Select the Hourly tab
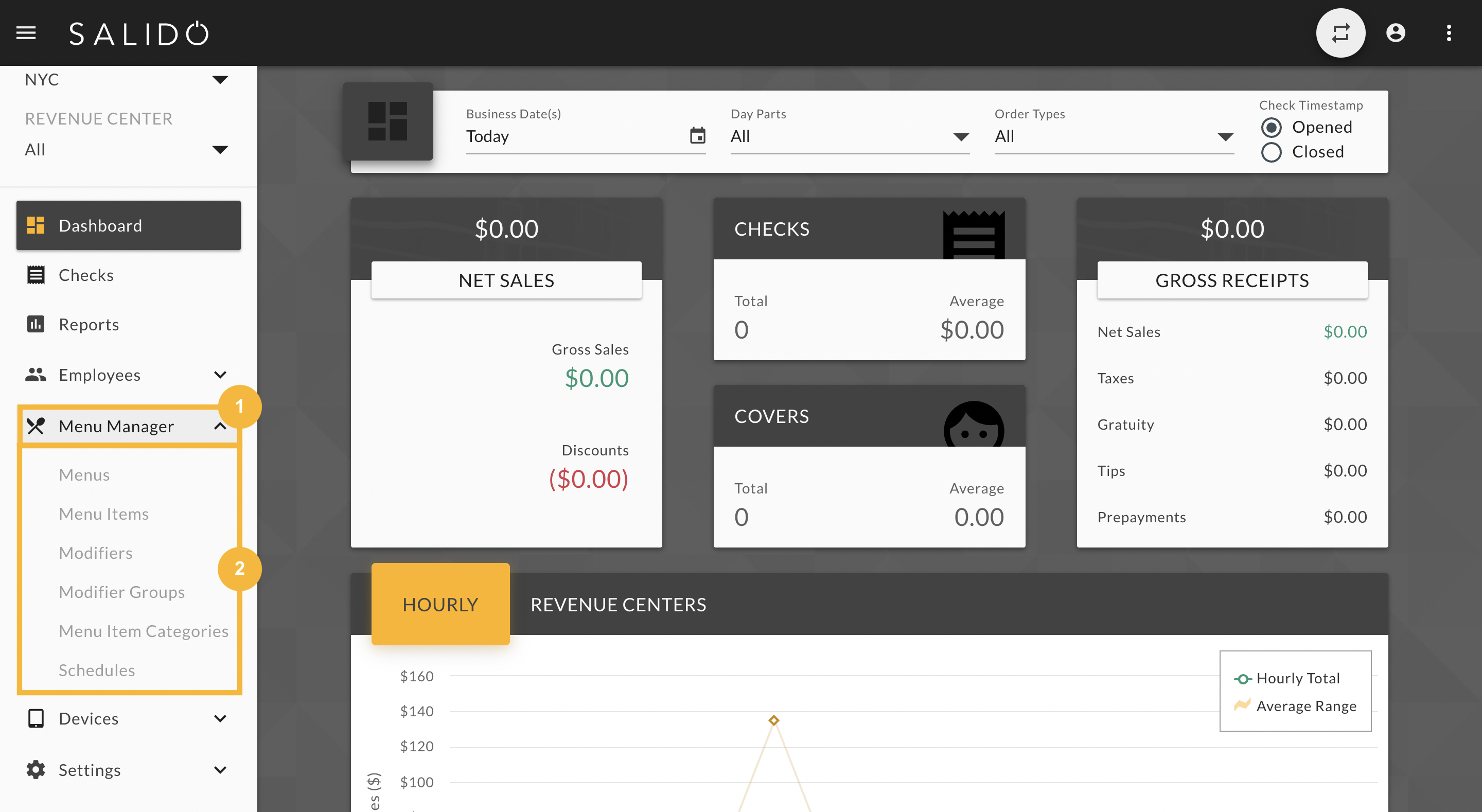 [x=440, y=604]
